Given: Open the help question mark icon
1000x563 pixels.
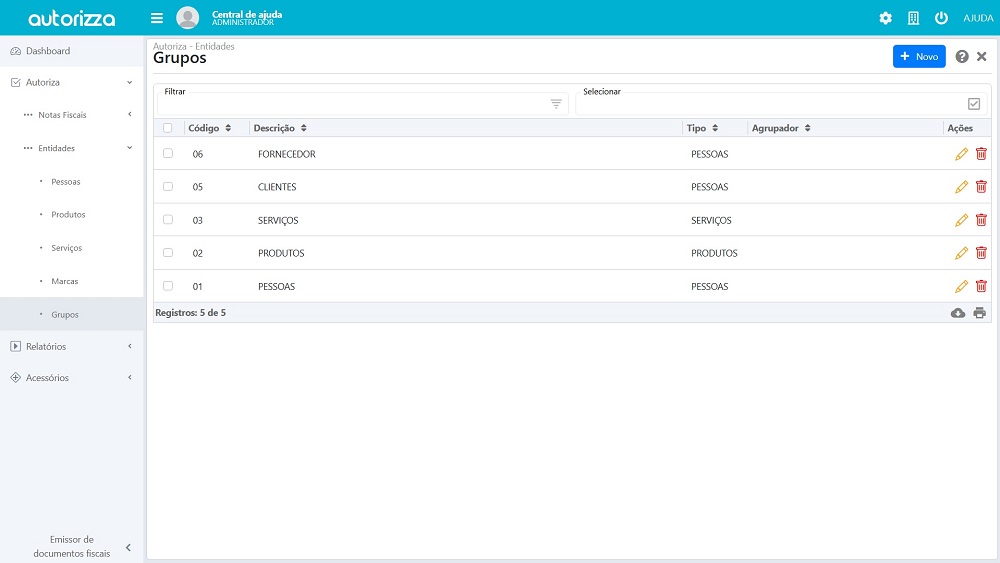Looking at the screenshot, I should pos(962,57).
